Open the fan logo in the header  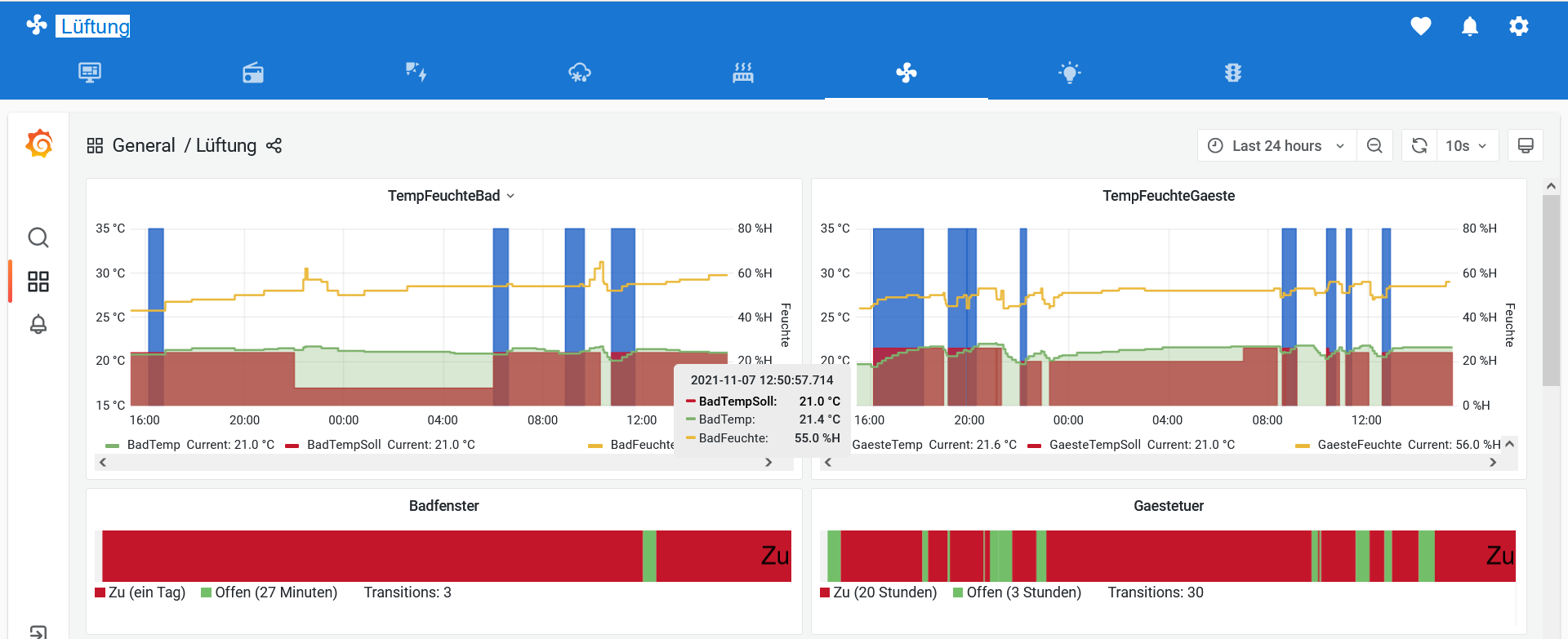tap(37, 25)
